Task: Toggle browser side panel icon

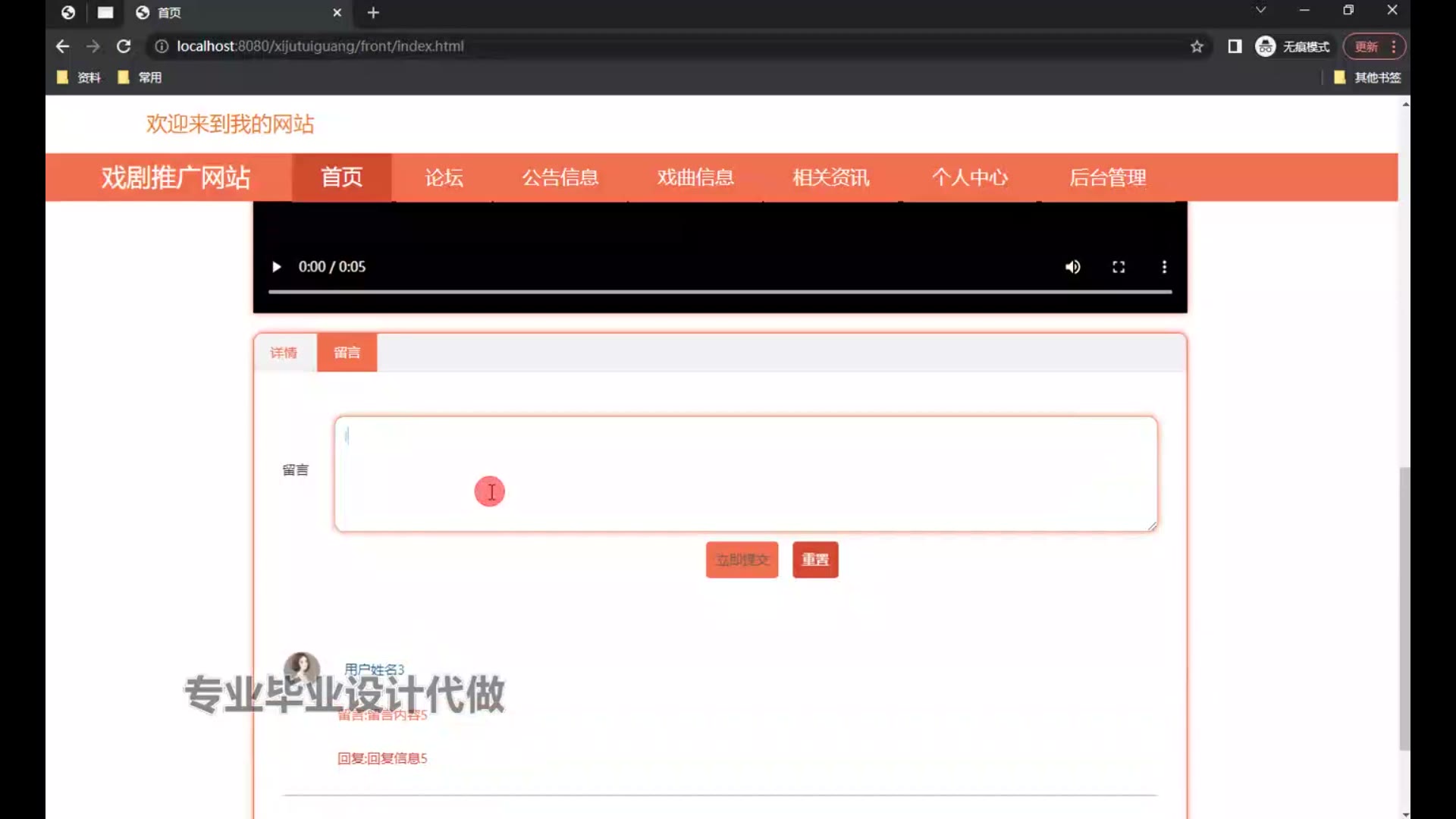Action: (x=1235, y=46)
